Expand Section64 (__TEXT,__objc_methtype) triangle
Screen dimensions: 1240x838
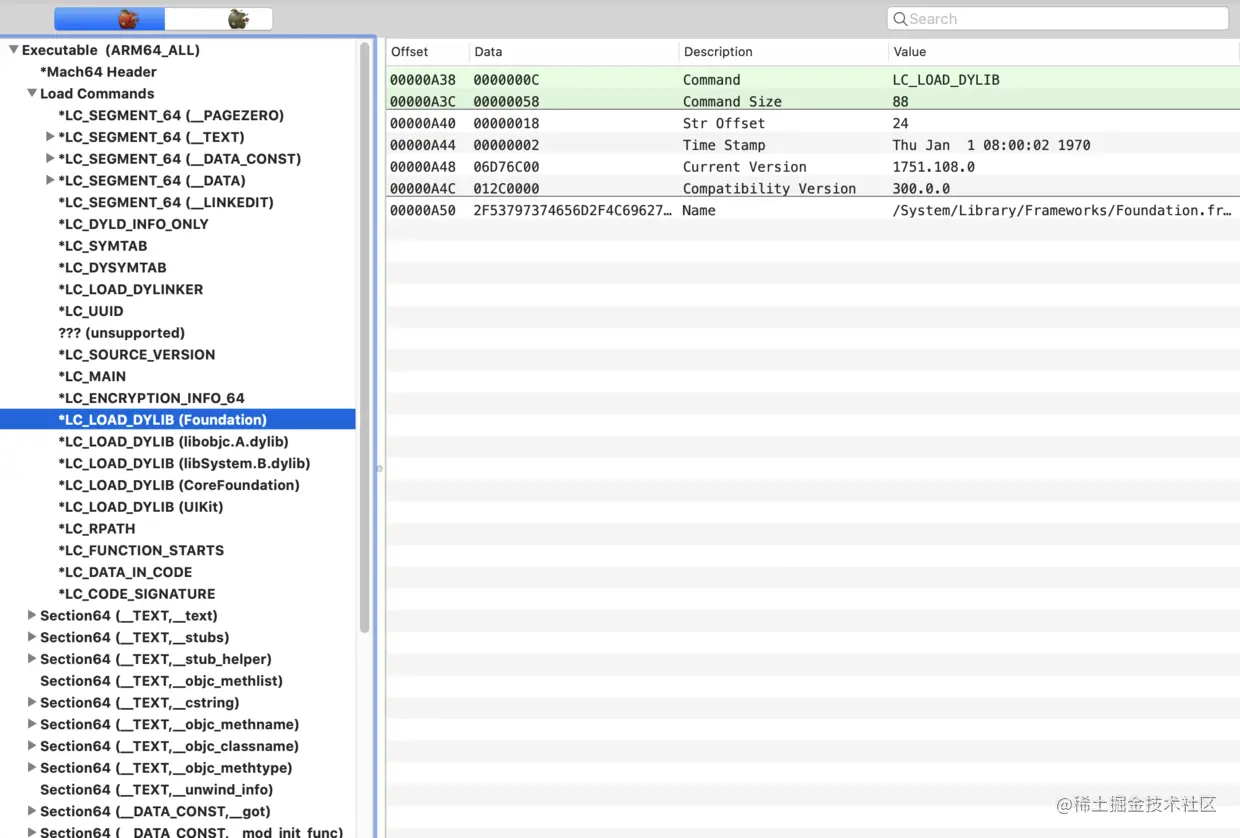click(32, 768)
